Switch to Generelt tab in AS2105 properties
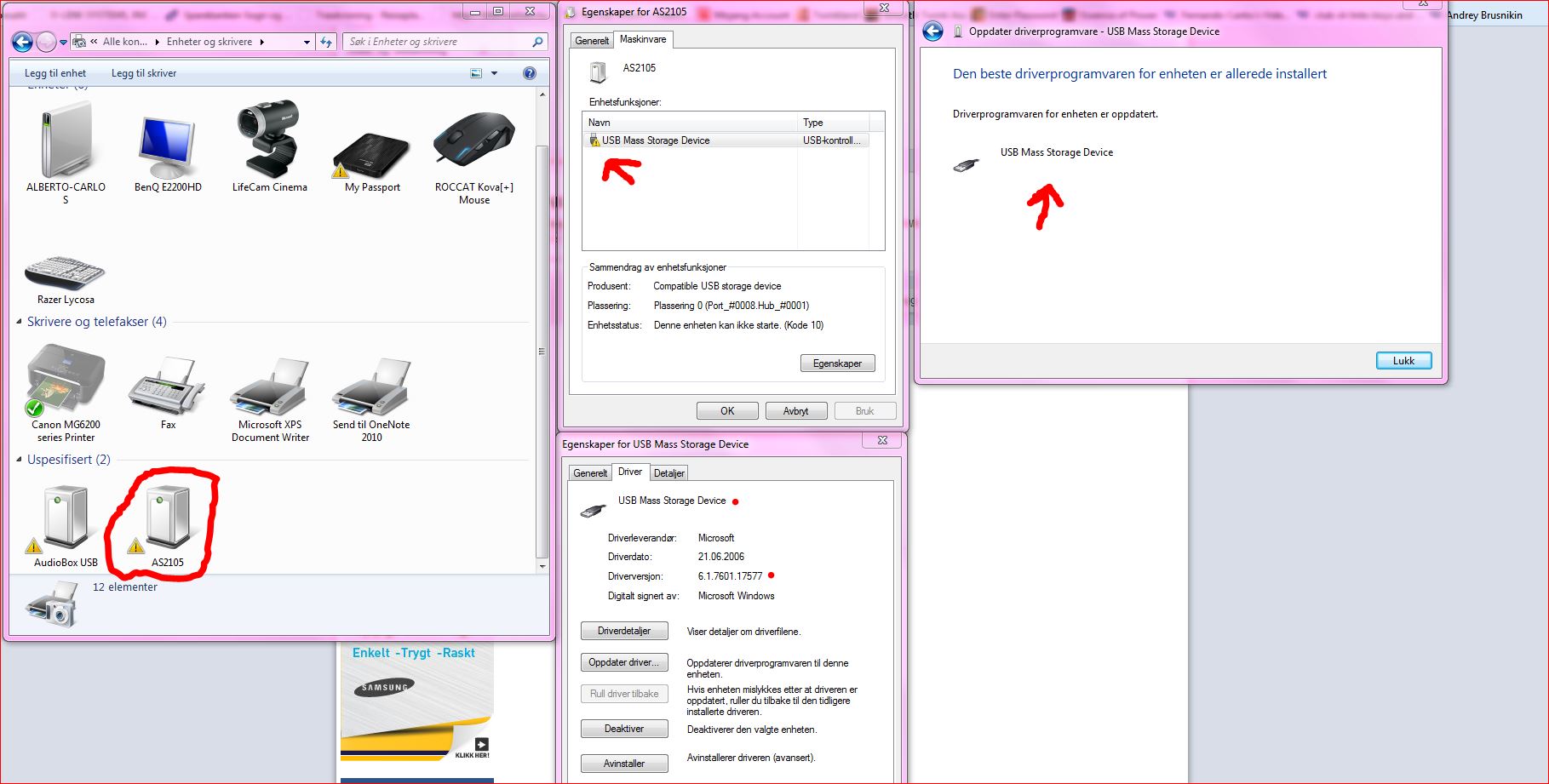1549x784 pixels. coord(592,41)
